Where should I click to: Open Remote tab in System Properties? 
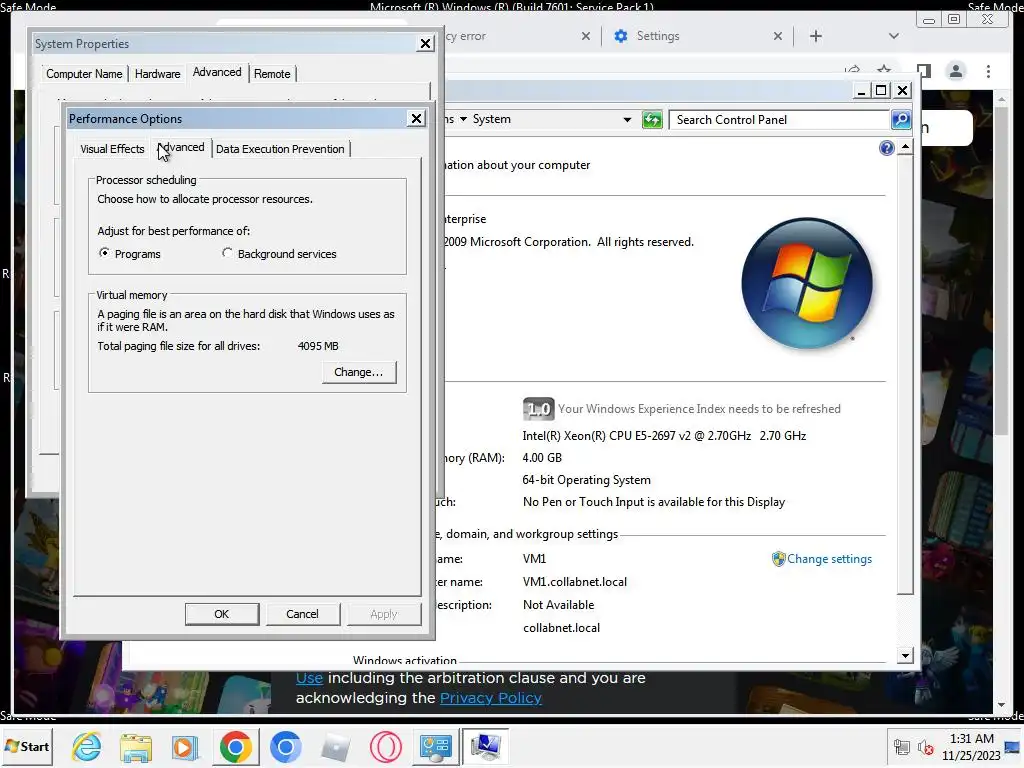pyautogui.click(x=272, y=74)
